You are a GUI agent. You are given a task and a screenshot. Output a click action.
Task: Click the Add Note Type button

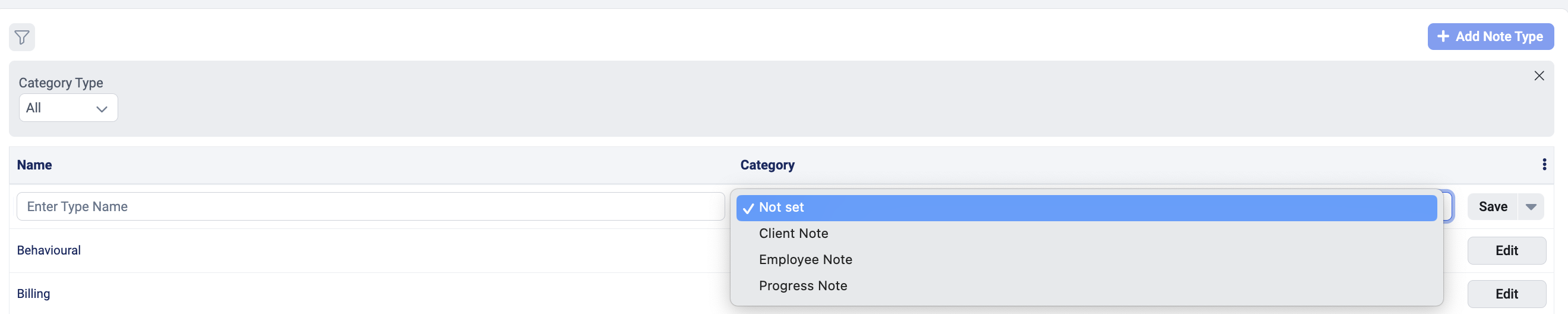[1490, 37]
